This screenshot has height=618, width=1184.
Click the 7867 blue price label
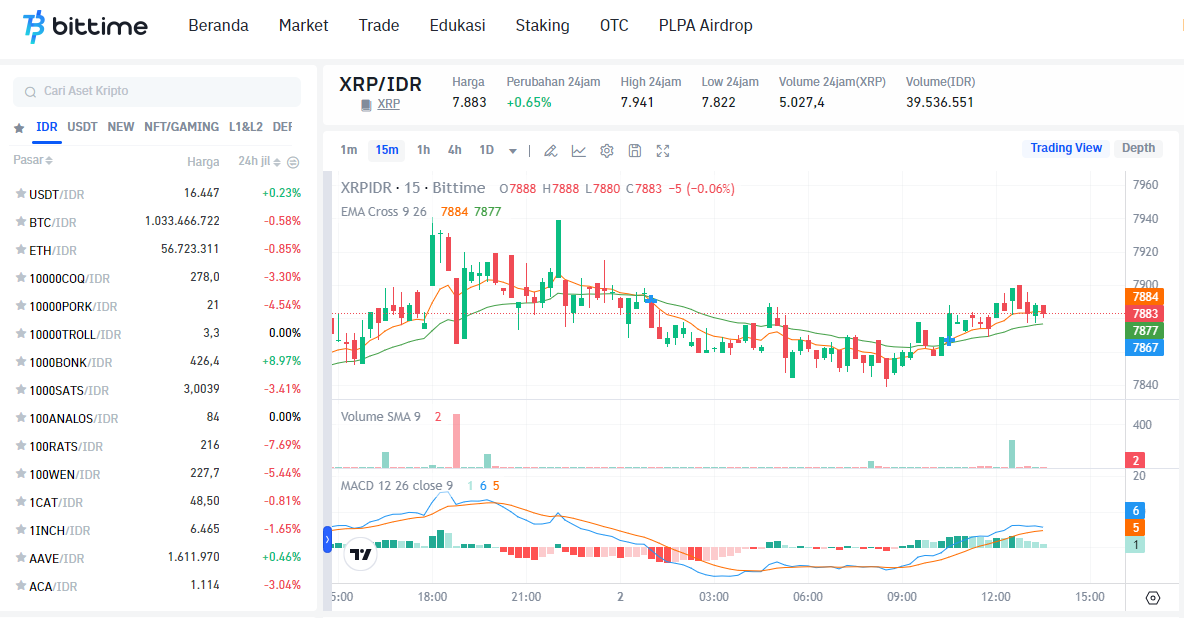click(x=1144, y=348)
